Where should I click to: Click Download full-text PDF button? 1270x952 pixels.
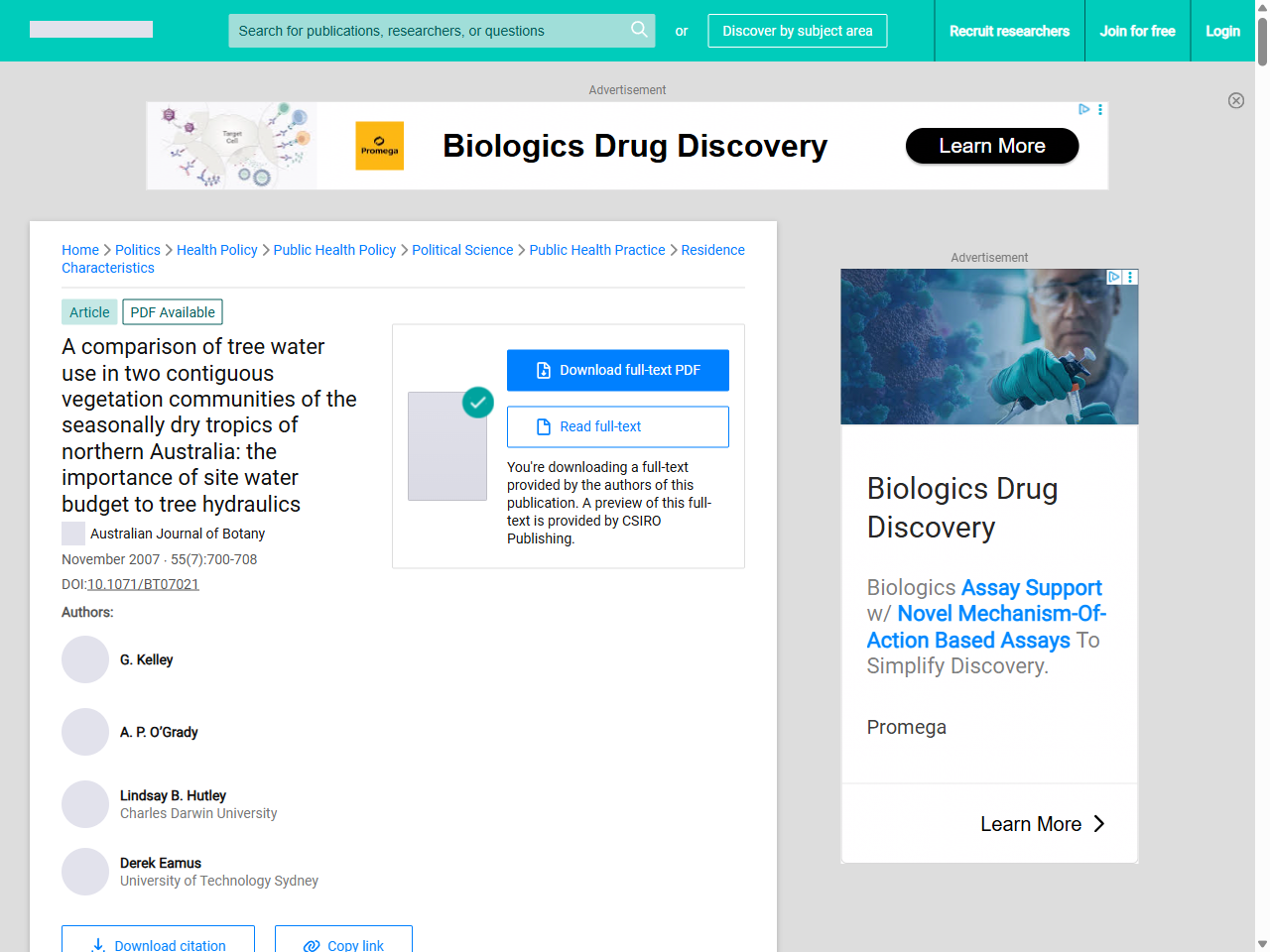(x=618, y=370)
